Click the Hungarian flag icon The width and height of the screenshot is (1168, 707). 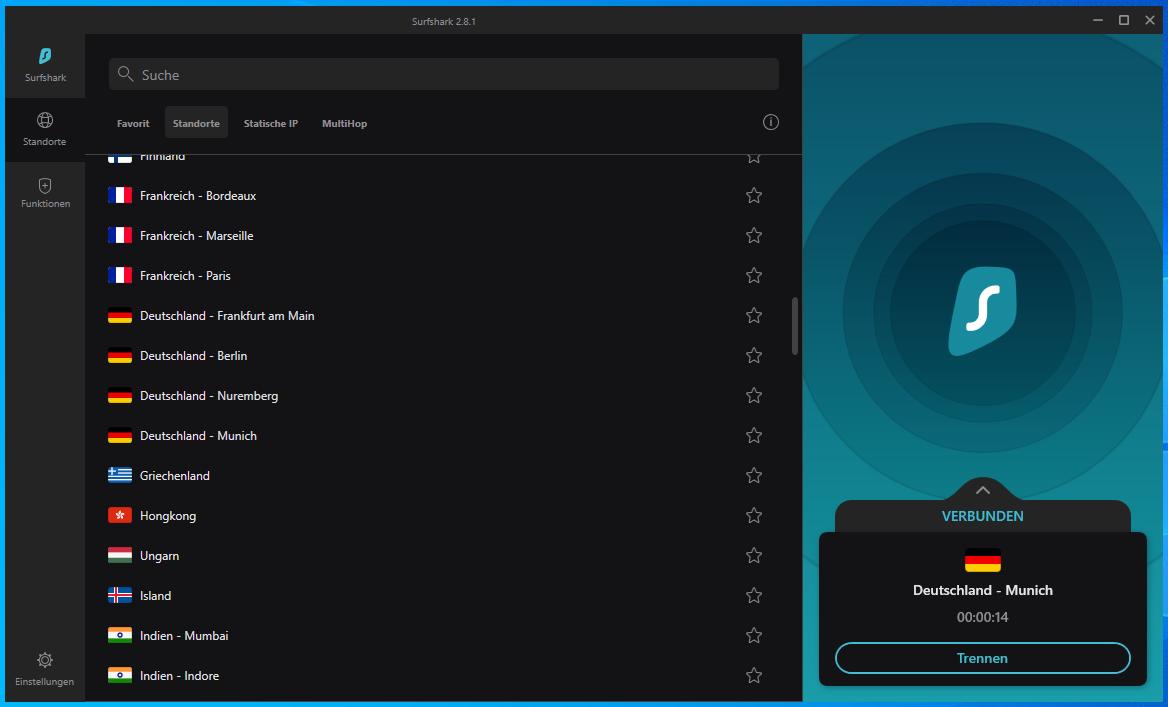click(120, 556)
